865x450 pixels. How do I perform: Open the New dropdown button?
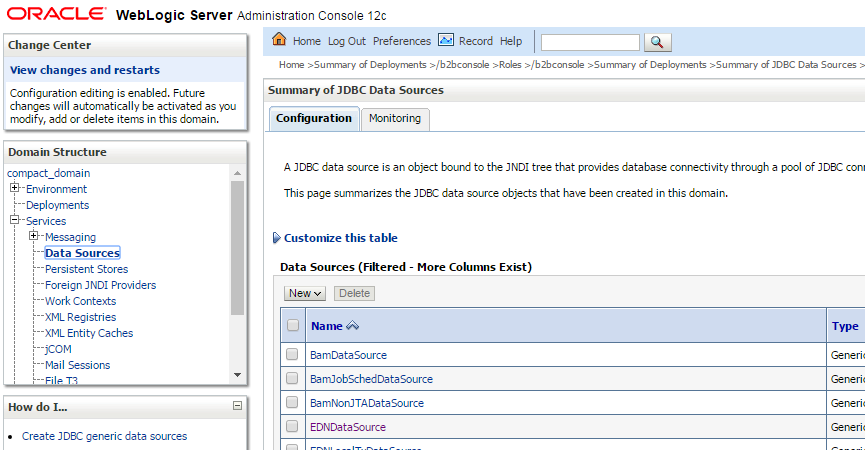(x=305, y=293)
